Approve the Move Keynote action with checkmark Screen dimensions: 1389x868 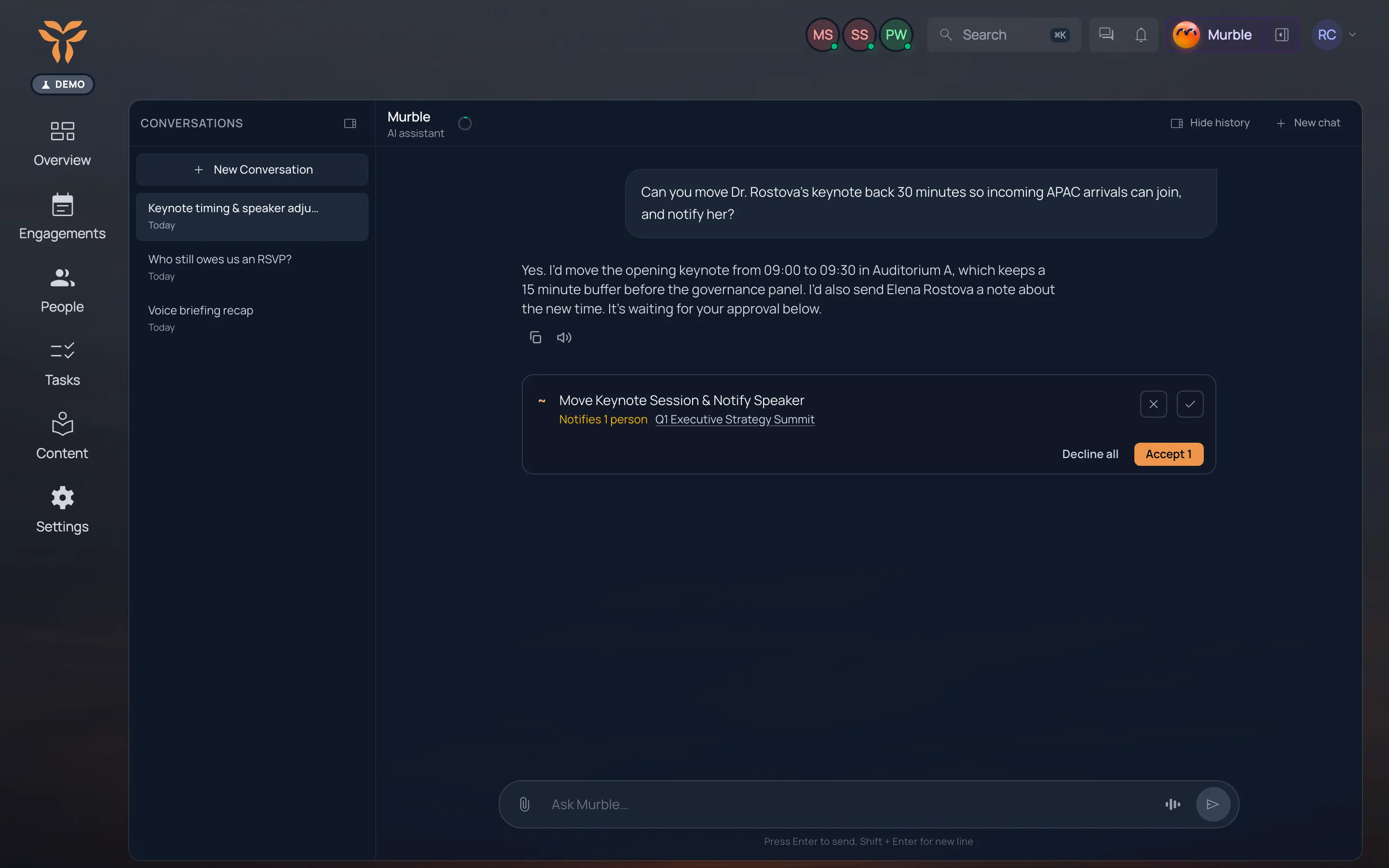(x=1190, y=404)
